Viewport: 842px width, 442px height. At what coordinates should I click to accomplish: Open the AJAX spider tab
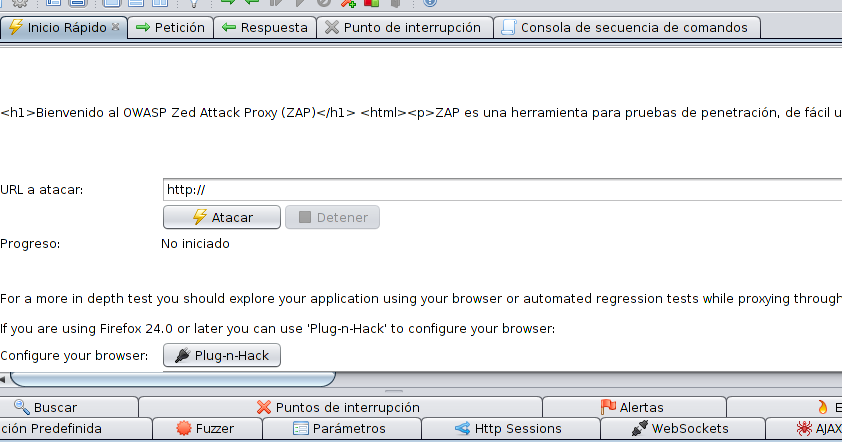(804, 429)
